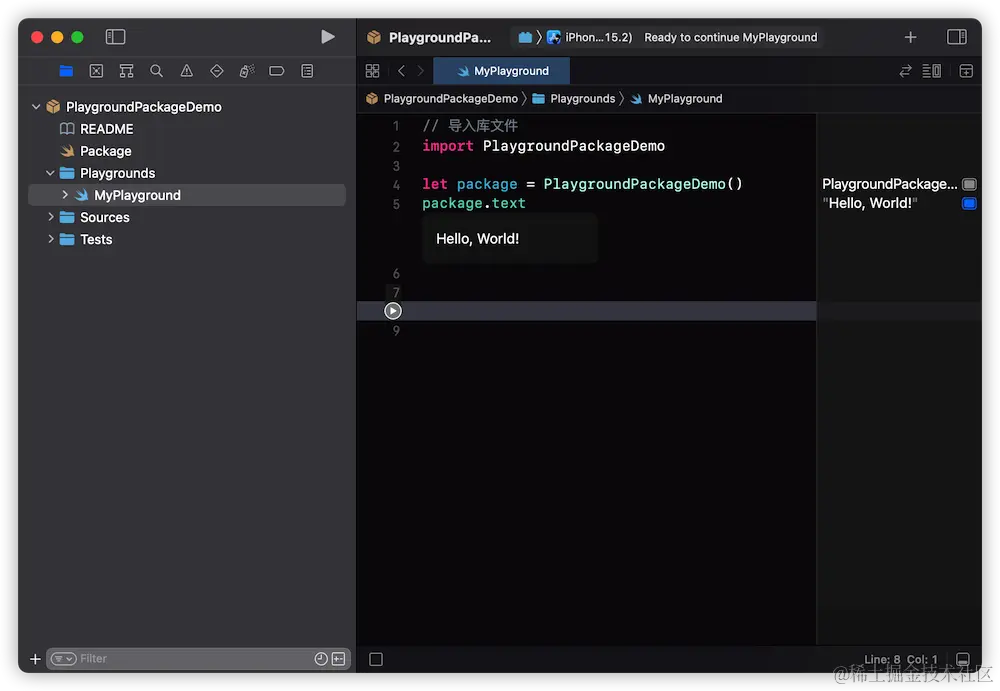
Task: Open the Library with the plus button
Action: pyautogui.click(x=910, y=37)
